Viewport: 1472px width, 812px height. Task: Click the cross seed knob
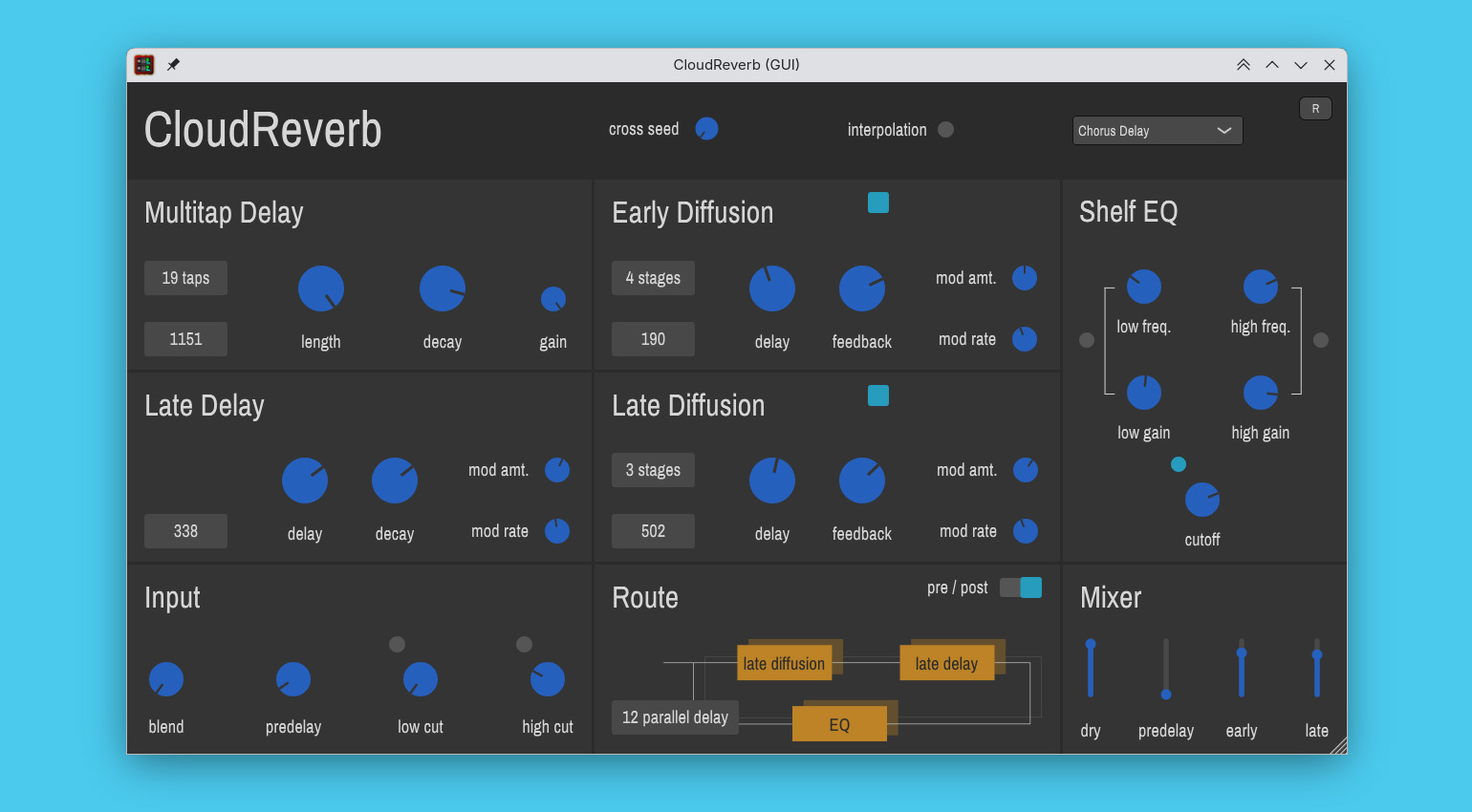click(x=706, y=129)
